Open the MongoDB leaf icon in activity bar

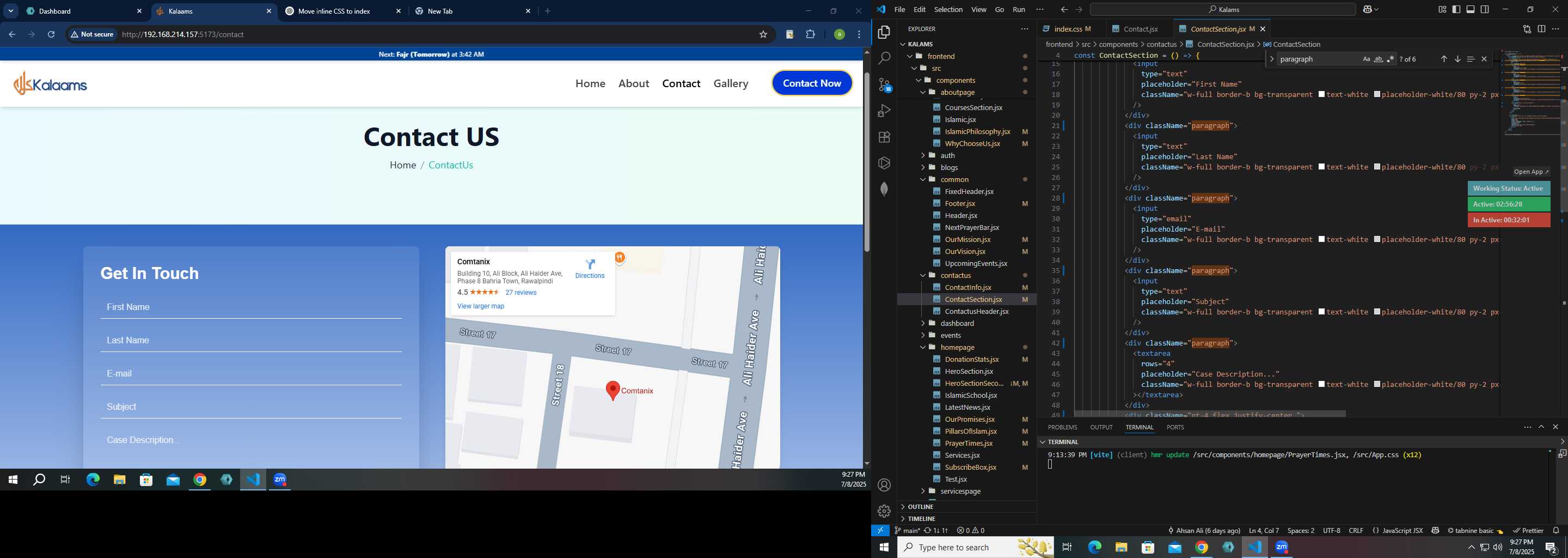tap(884, 189)
